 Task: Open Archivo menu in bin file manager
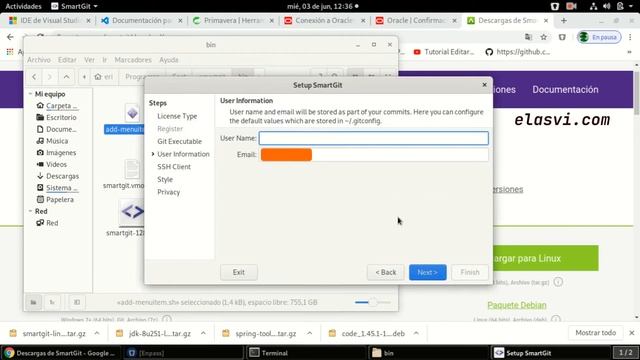point(39,60)
